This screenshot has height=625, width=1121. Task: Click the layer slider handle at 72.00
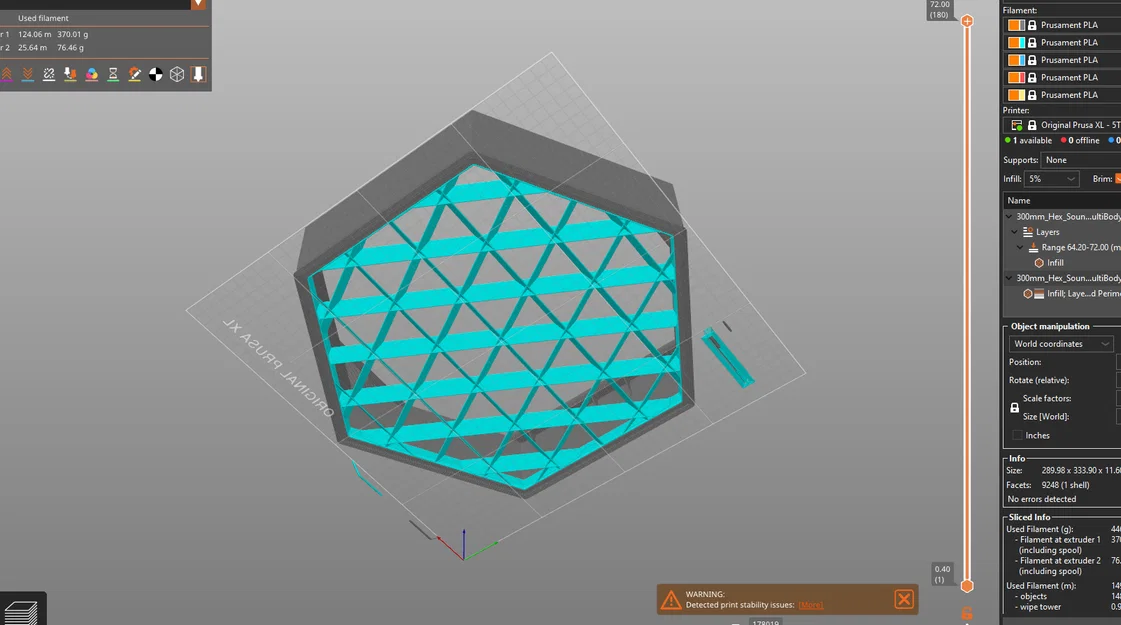966,20
